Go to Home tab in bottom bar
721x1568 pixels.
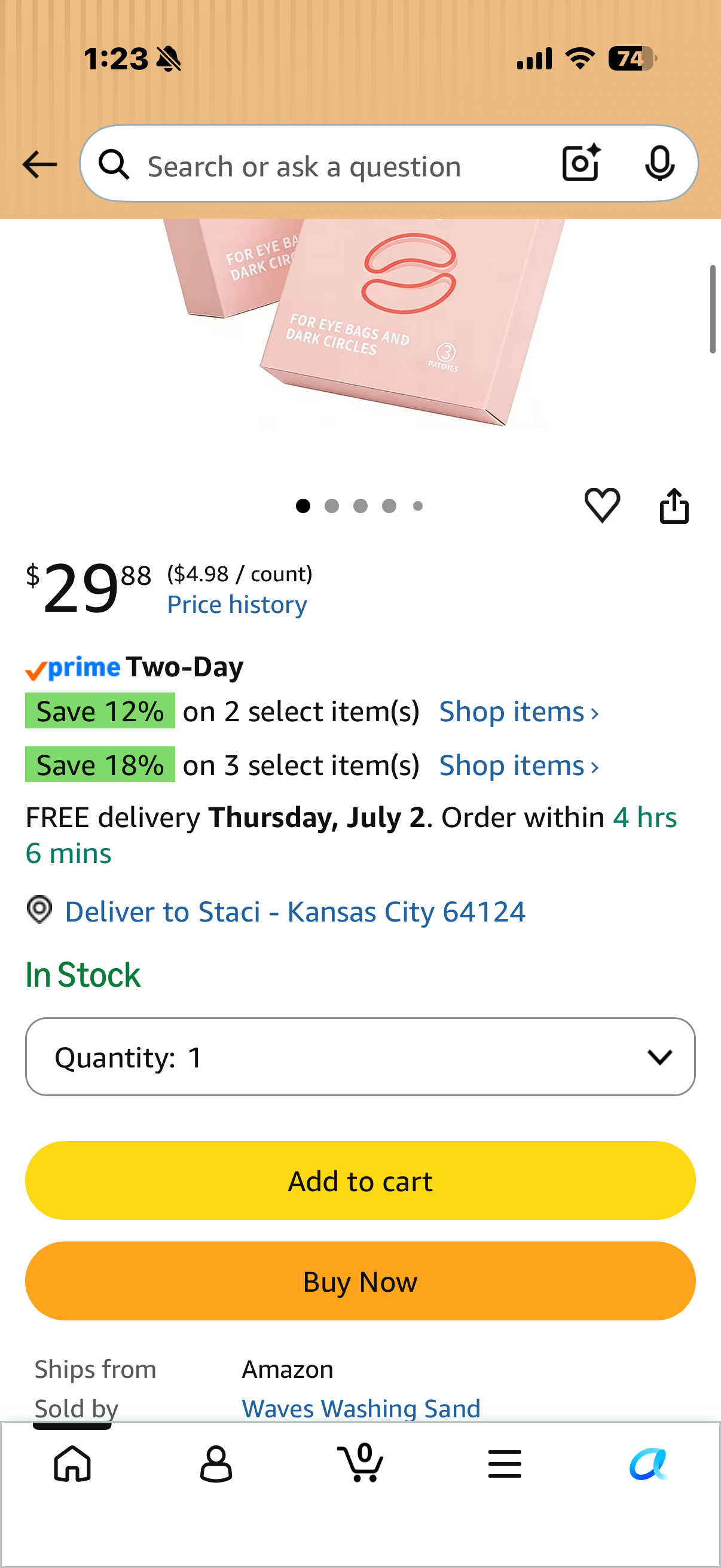pyautogui.click(x=72, y=1463)
